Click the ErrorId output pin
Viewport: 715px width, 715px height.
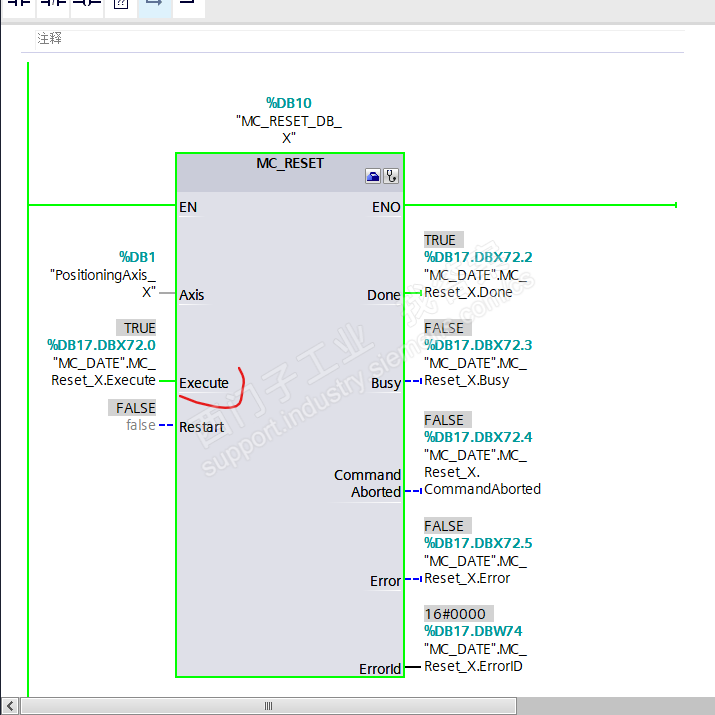tap(380, 669)
